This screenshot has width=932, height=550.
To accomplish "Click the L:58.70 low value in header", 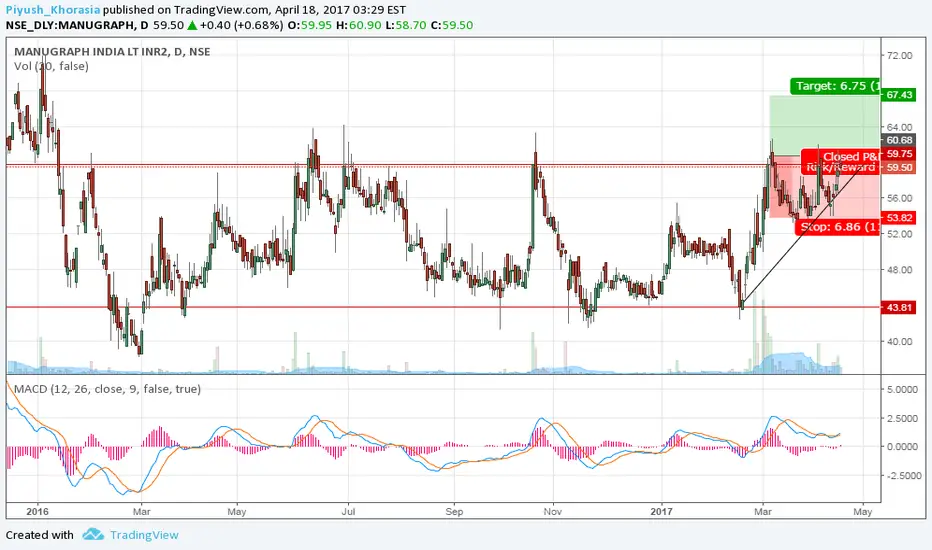I will 405,26.
